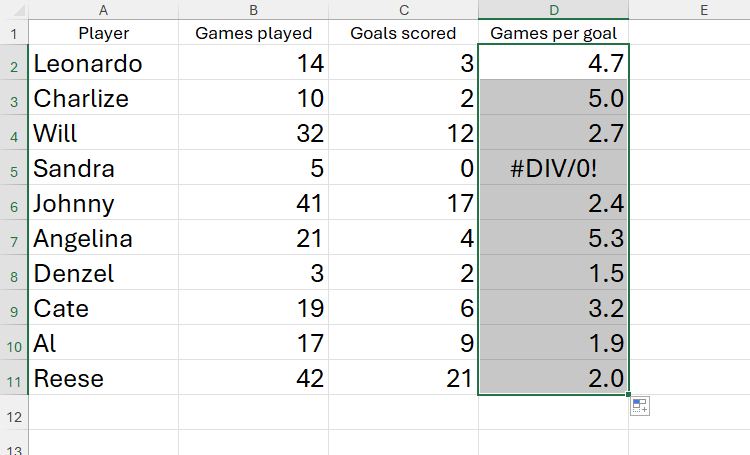This screenshot has width=750, height=455.
Task: Select Sandra's goals scored cell showing 0
Action: (x=403, y=169)
